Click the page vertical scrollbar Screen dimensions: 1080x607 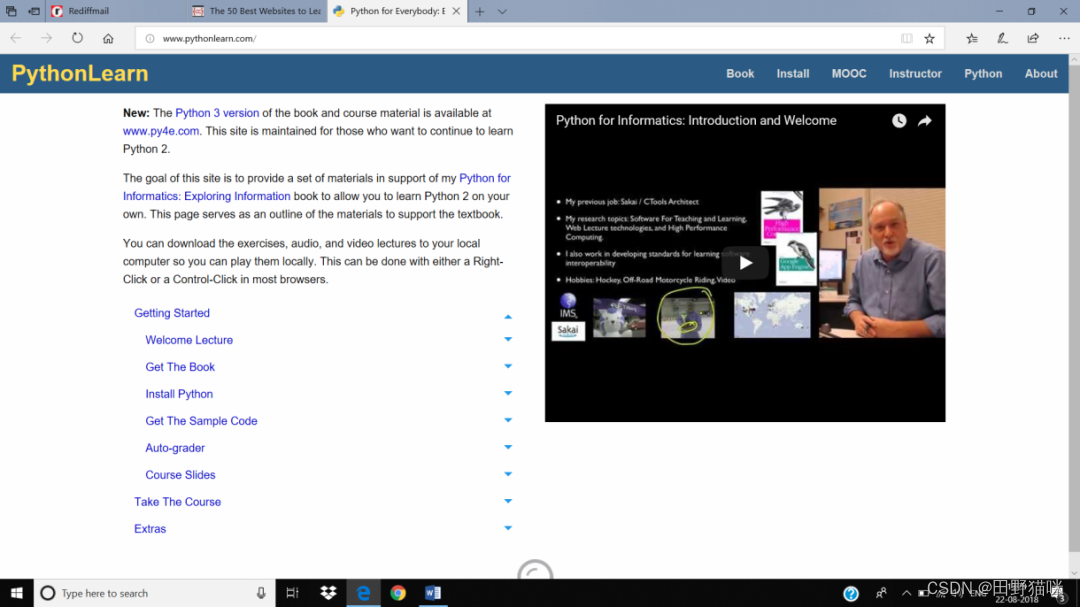tap(1074, 316)
